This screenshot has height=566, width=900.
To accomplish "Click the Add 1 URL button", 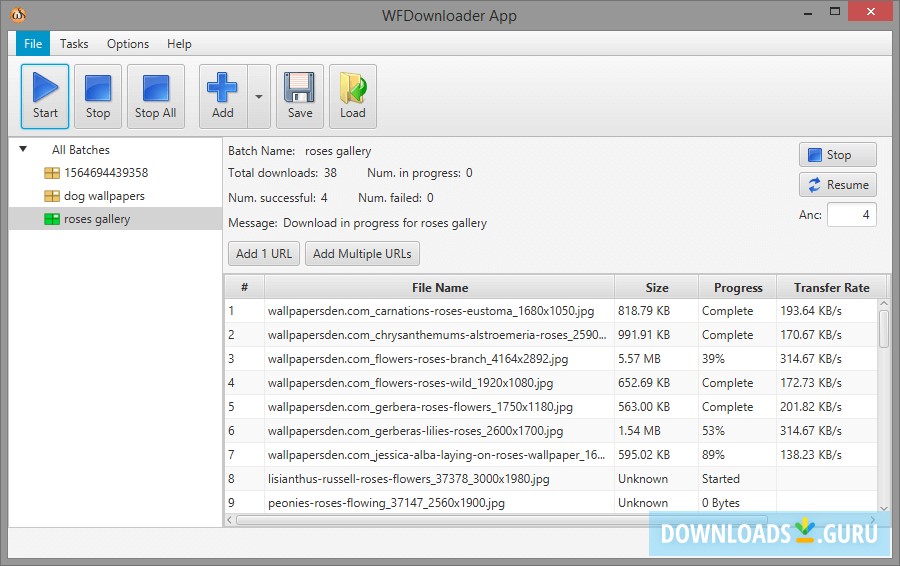I will [264, 254].
